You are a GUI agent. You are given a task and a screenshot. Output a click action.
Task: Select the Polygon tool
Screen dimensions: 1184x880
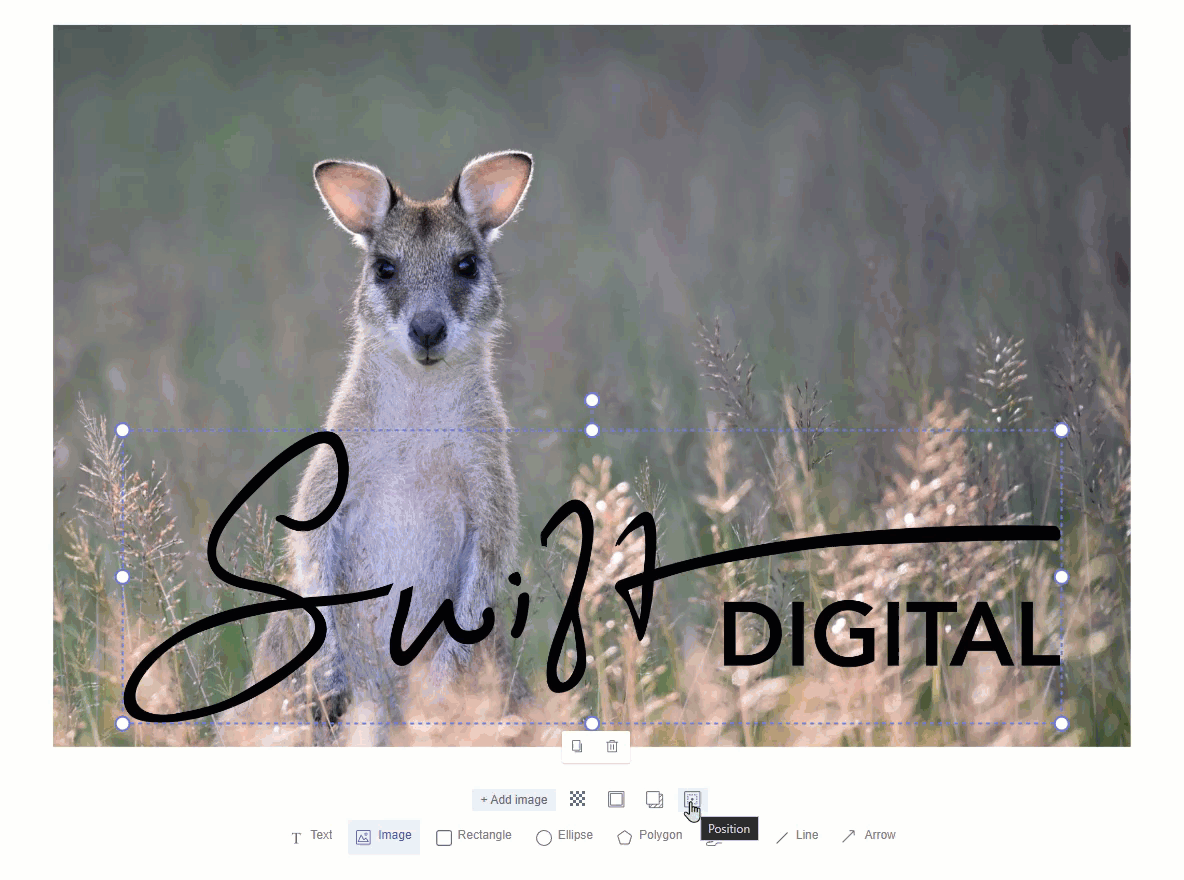pyautogui.click(x=649, y=835)
